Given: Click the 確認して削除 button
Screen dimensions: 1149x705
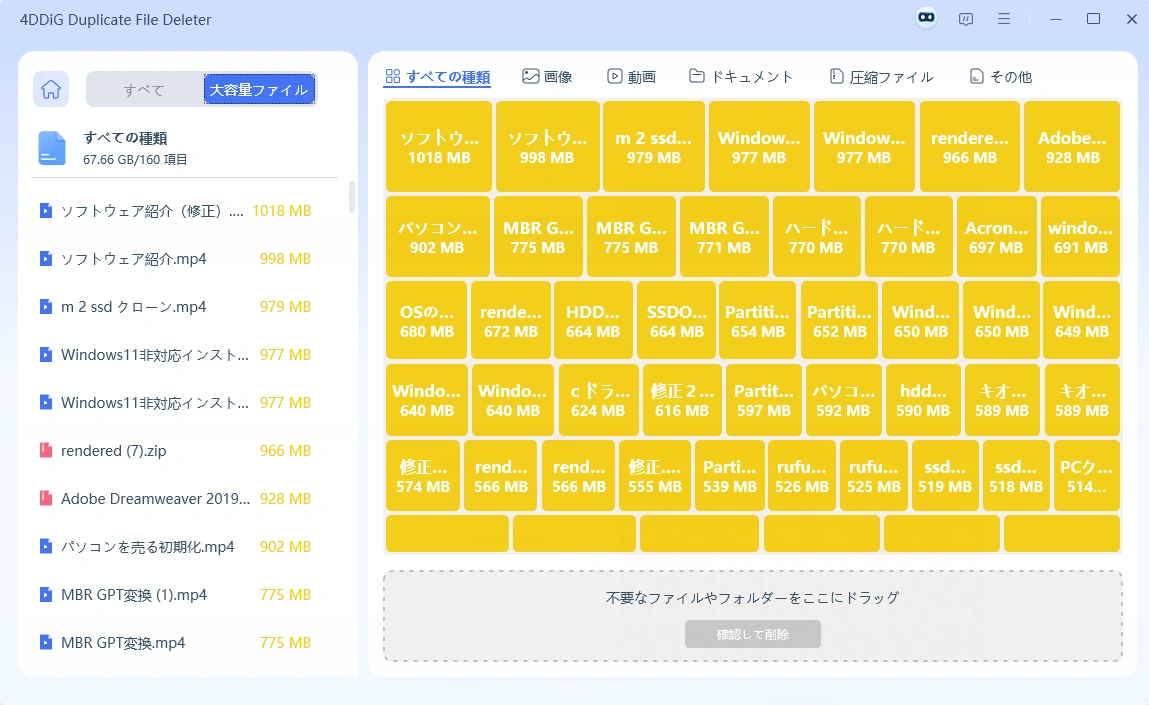Looking at the screenshot, I should click(x=753, y=634).
